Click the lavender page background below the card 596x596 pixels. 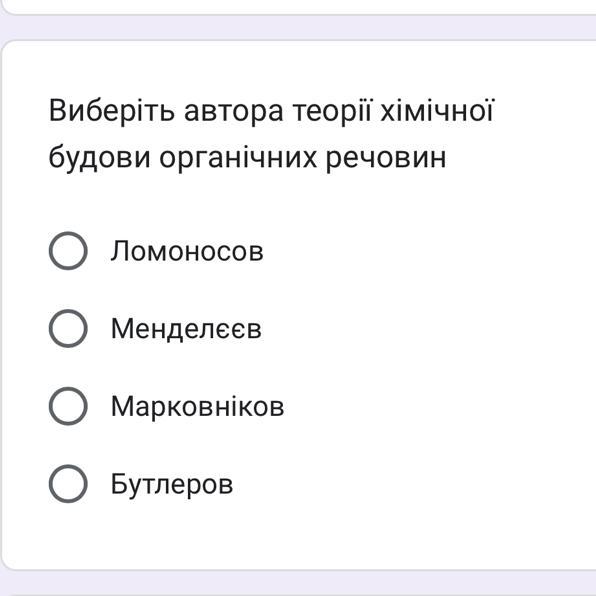[x=298, y=583]
